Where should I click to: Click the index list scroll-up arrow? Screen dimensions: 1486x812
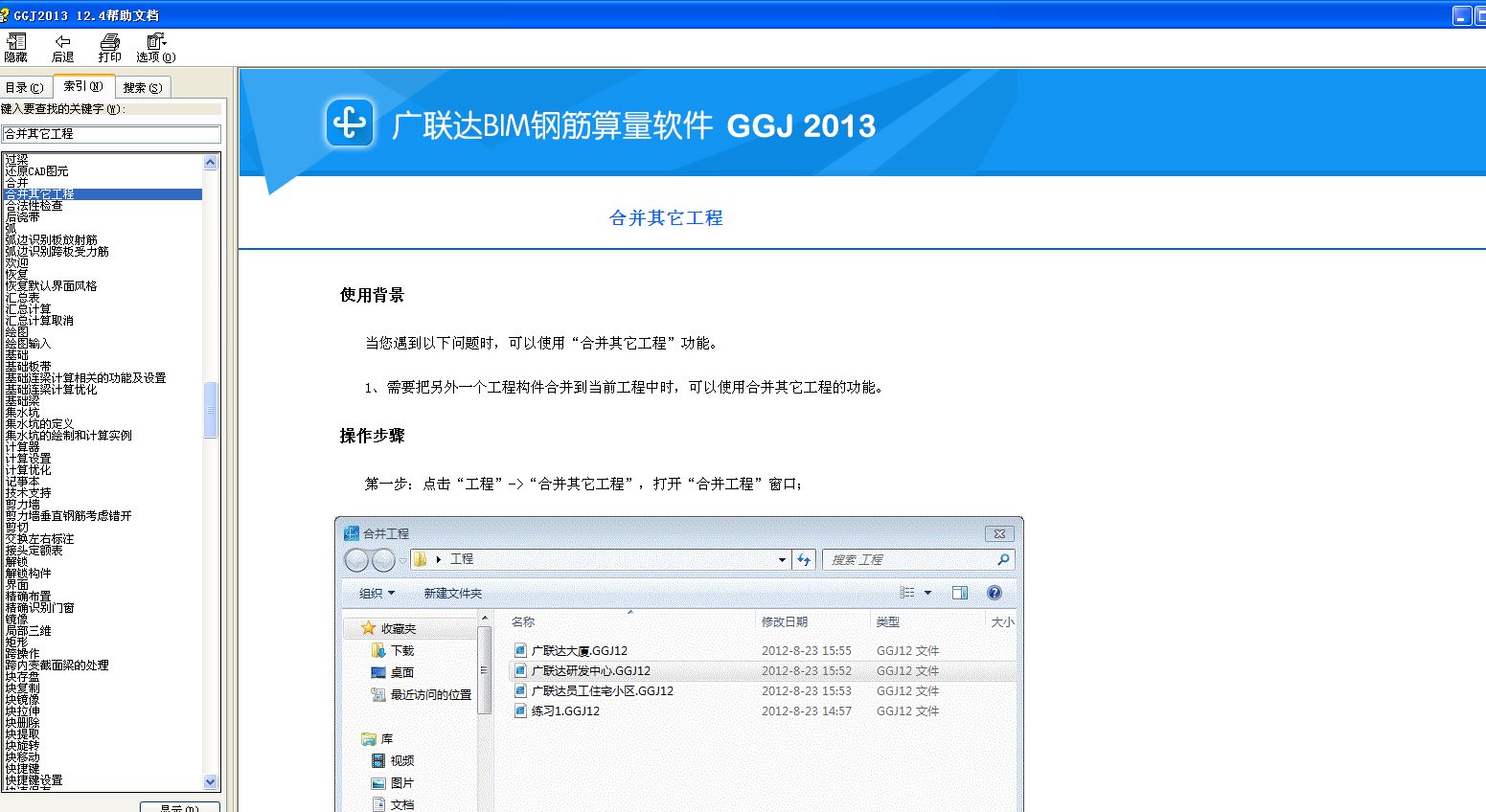[211, 162]
